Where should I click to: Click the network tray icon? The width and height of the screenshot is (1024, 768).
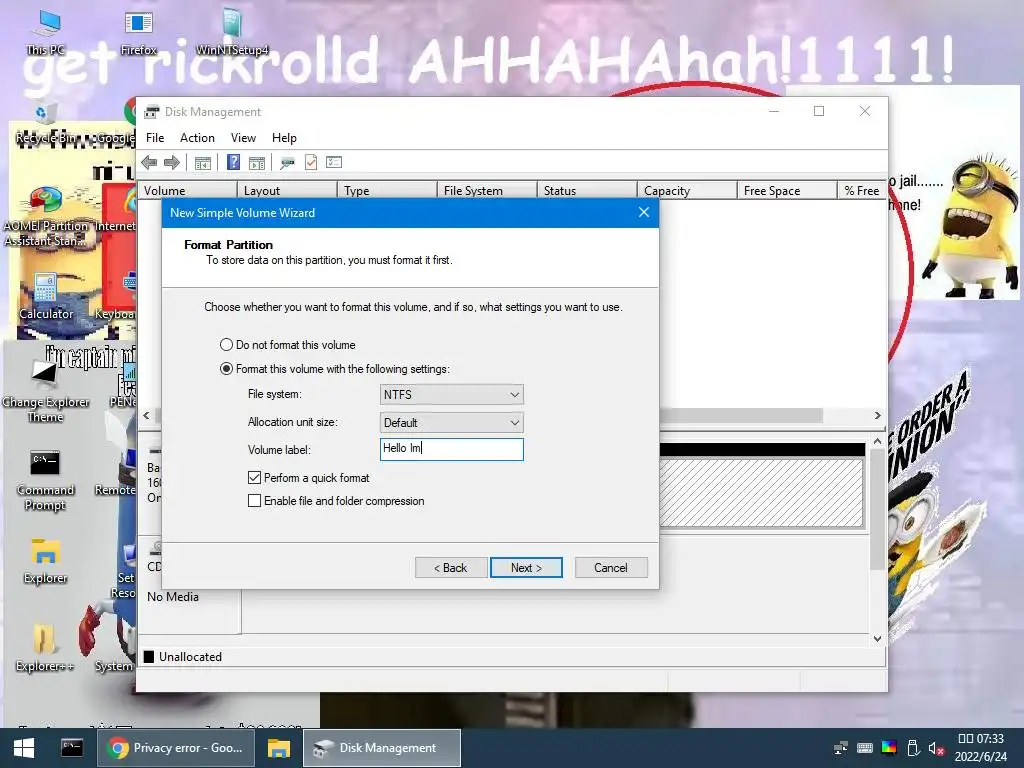[x=841, y=748]
